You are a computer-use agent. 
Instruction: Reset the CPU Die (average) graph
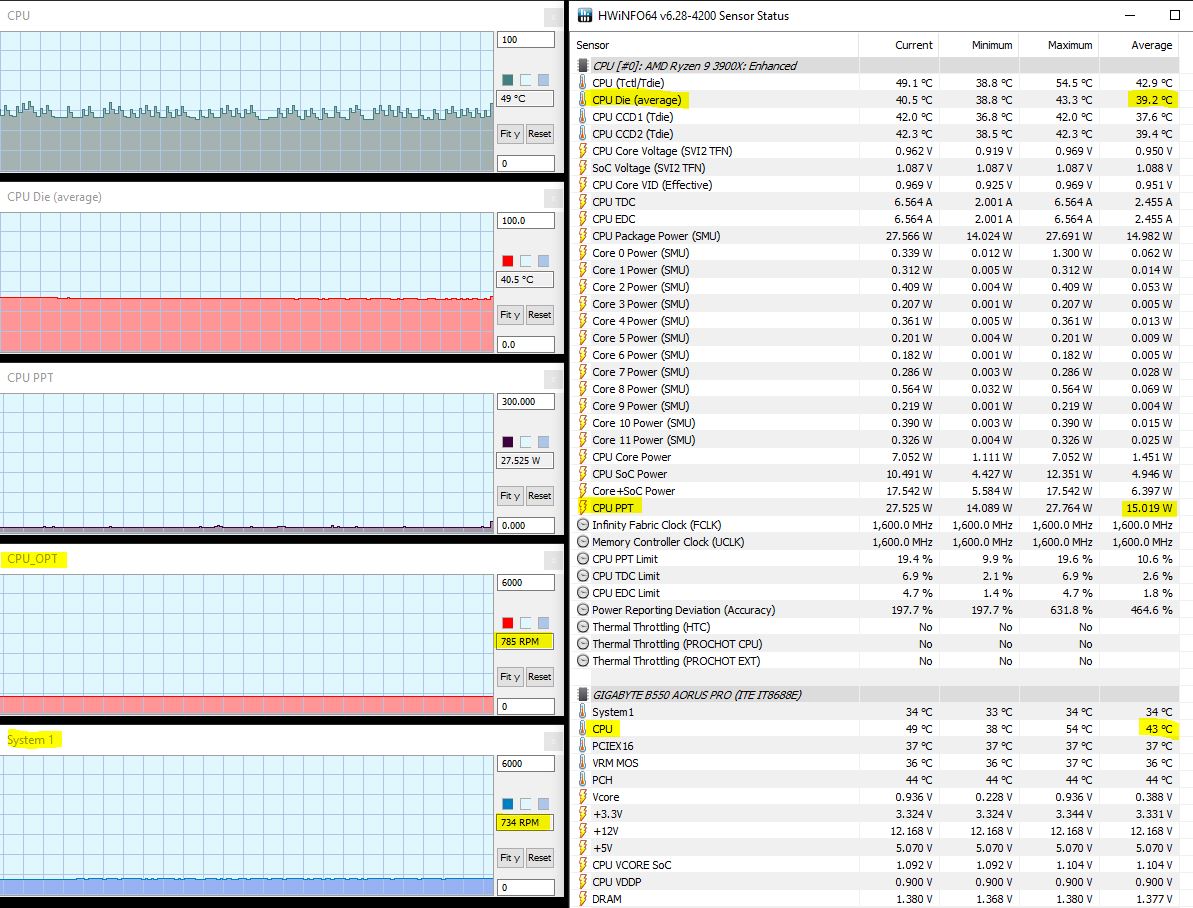(x=539, y=315)
